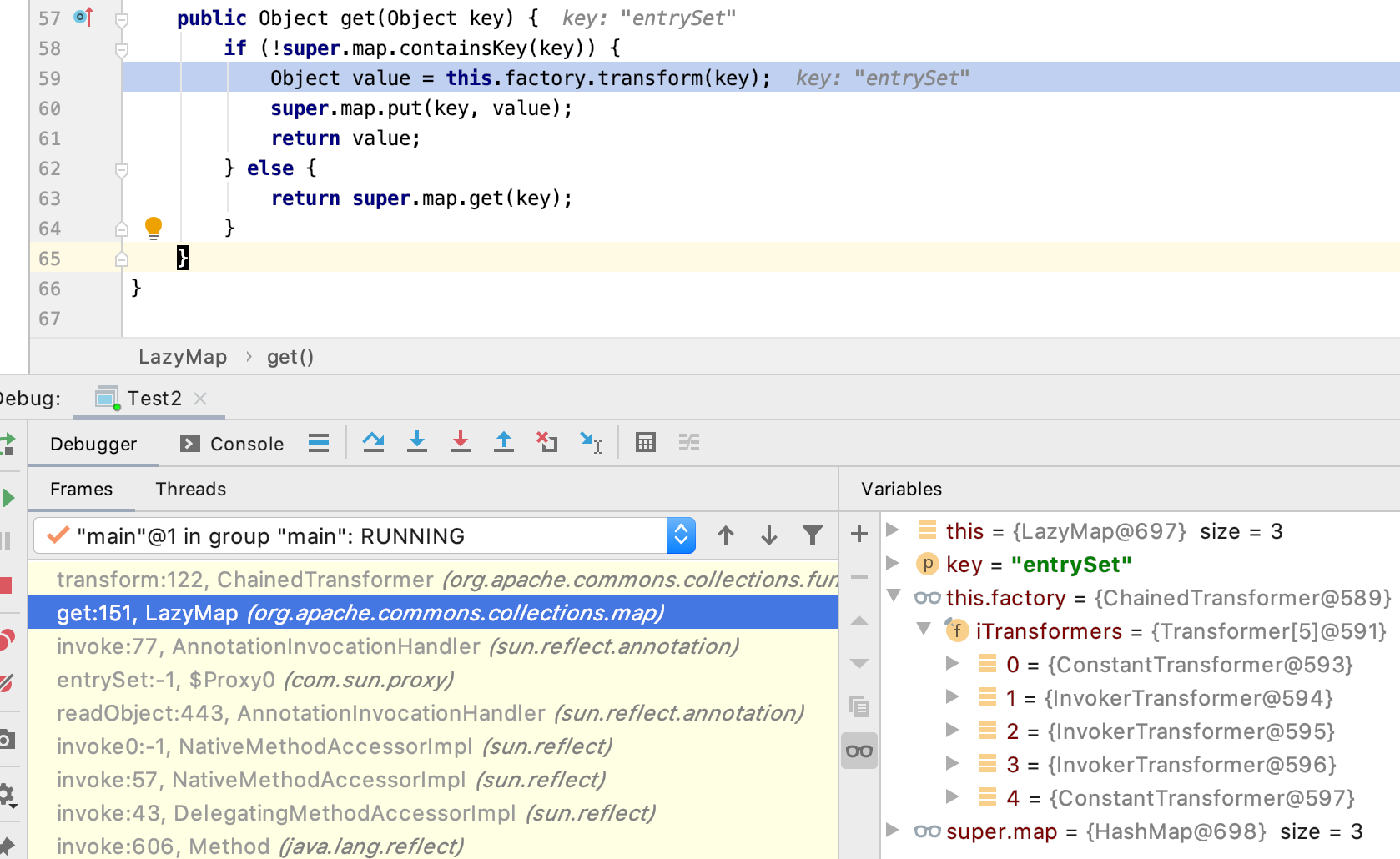Select next frame with down arrow
This screenshot has height=859, width=1400.
(769, 535)
